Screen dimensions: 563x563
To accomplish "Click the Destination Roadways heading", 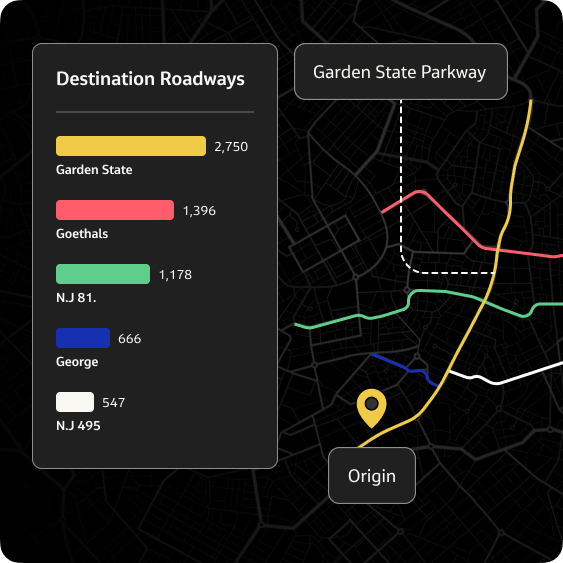I will (x=150, y=79).
